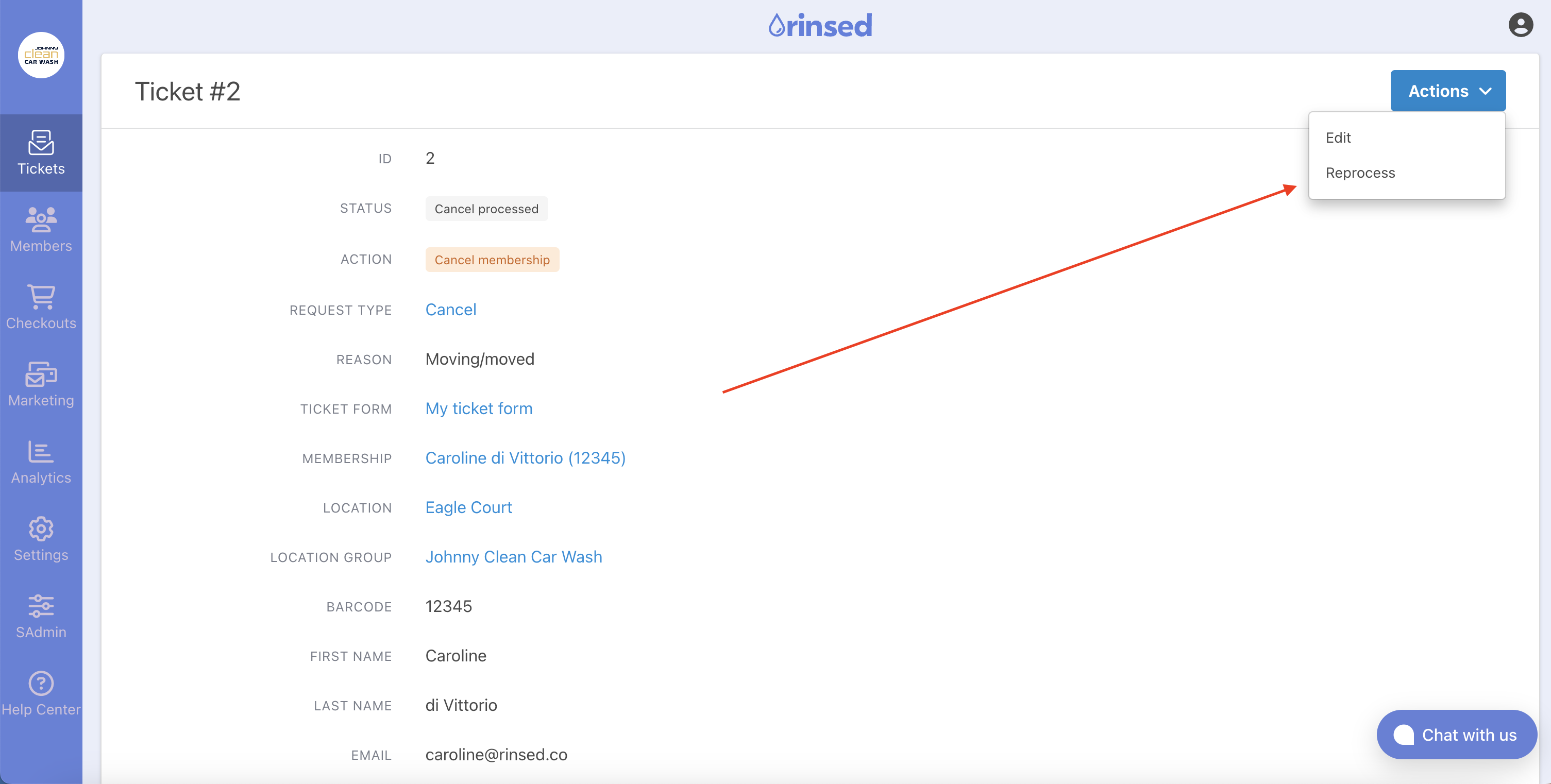The width and height of the screenshot is (1551, 784).
Task: Click the Johnny Clean Car Wash logo
Action: (41, 55)
